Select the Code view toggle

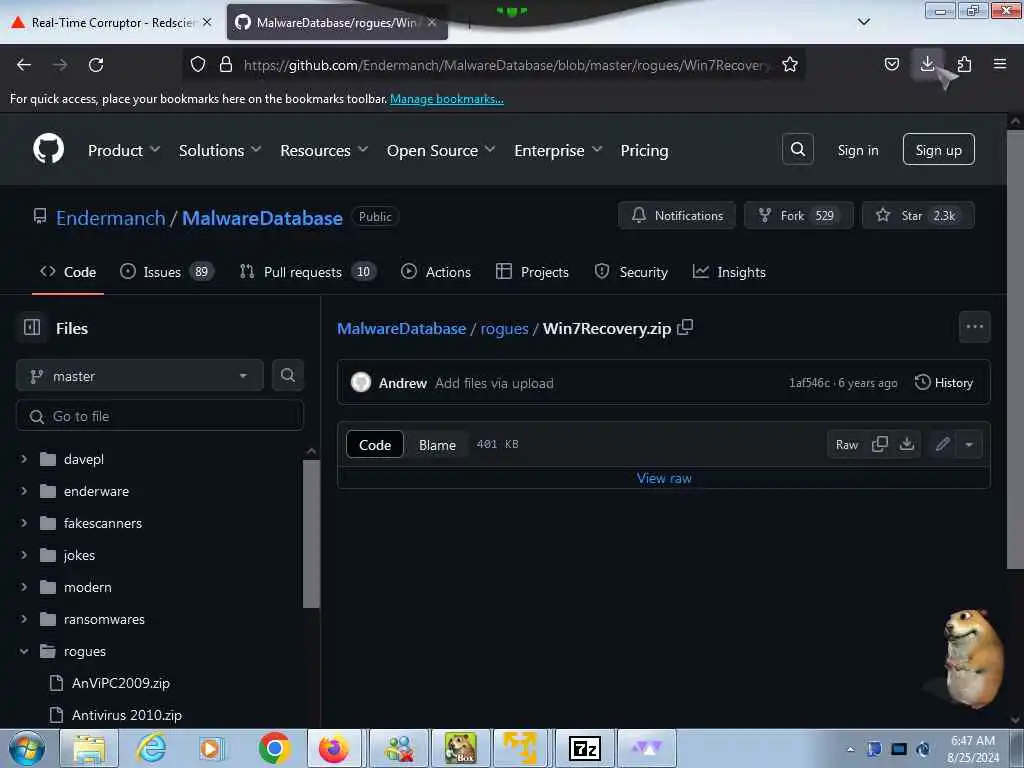[x=375, y=445]
